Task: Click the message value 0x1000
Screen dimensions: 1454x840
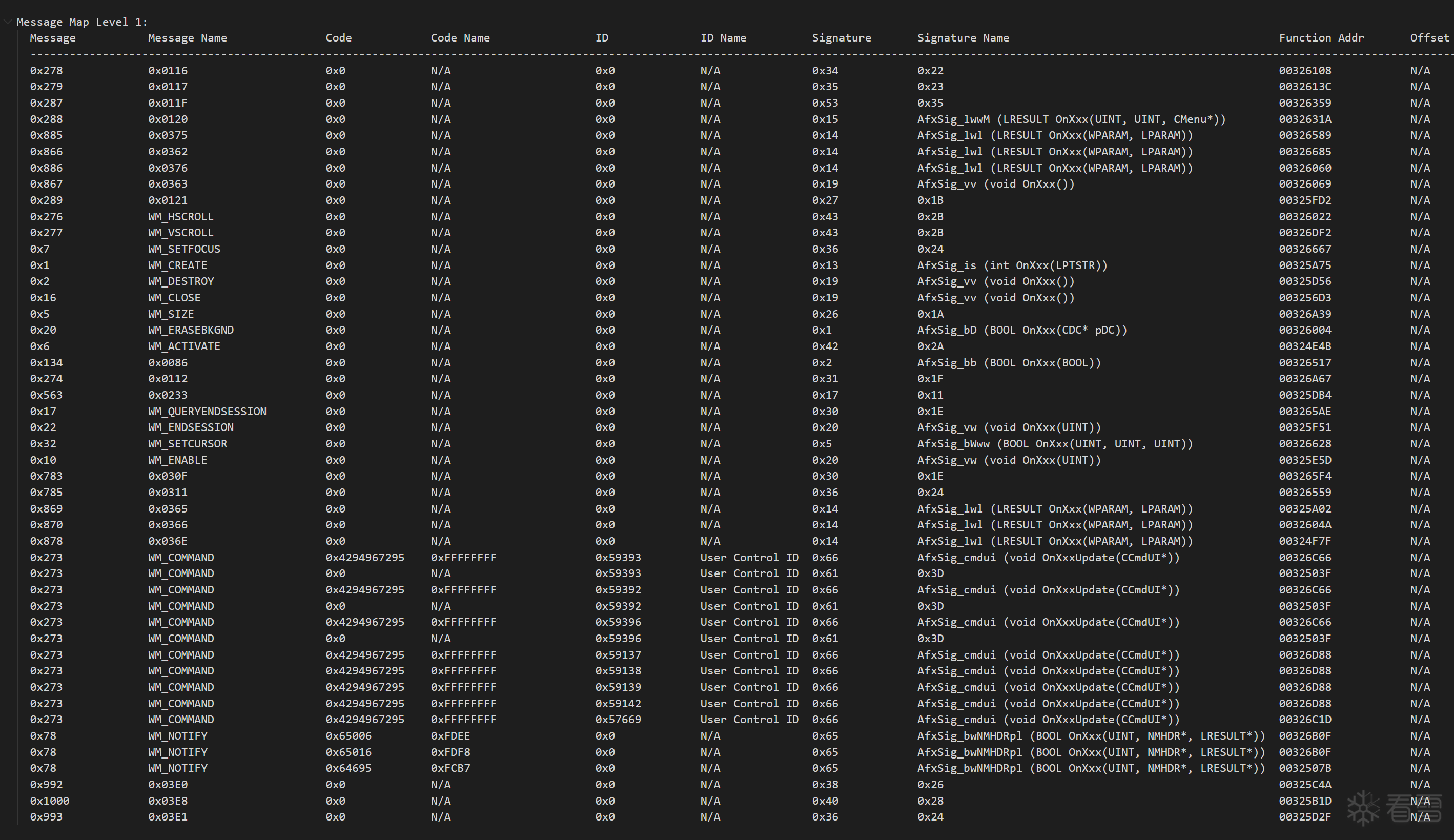Action: [x=50, y=801]
